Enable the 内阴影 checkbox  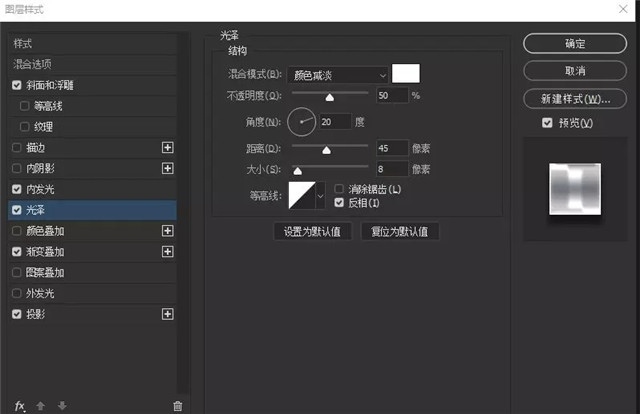click(17, 168)
